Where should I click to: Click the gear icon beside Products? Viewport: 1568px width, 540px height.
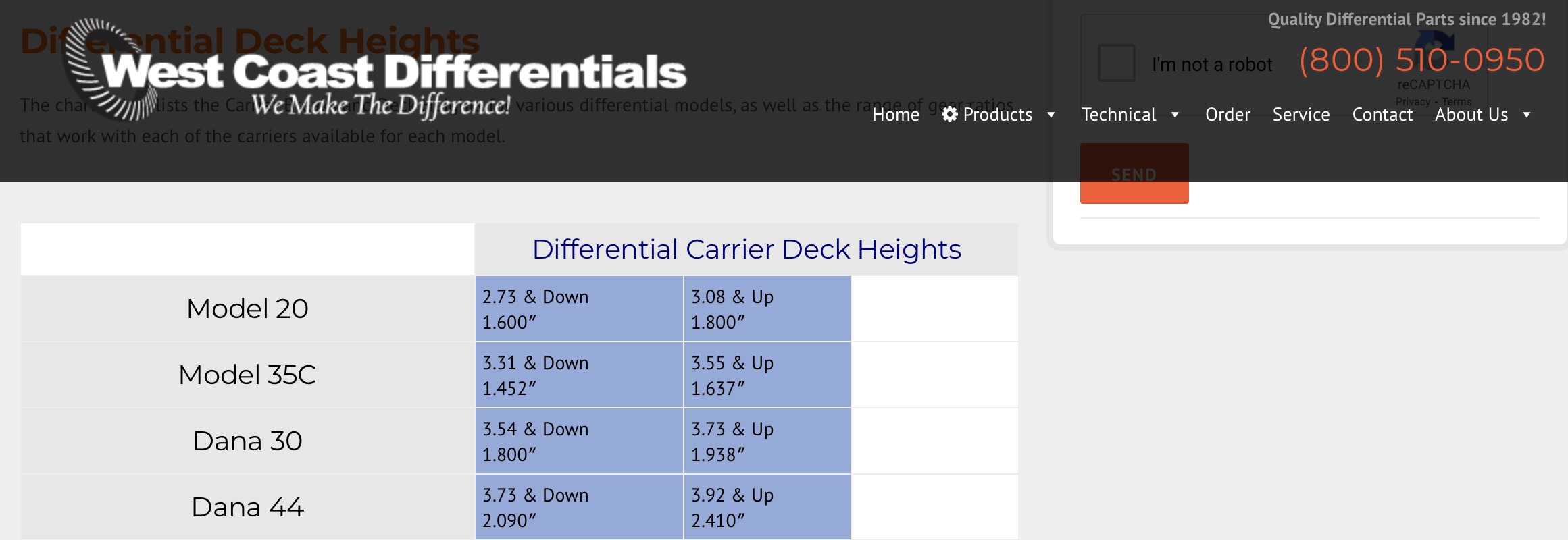(x=949, y=115)
